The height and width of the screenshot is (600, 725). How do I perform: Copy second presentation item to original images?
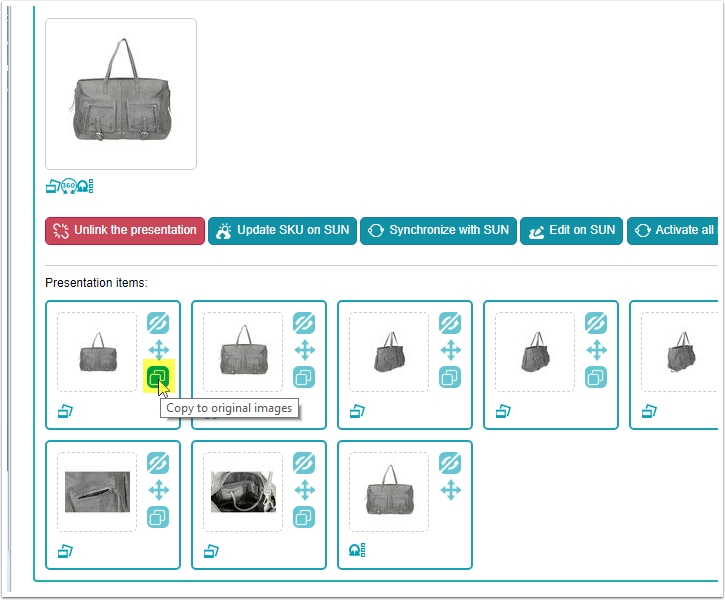[304, 377]
